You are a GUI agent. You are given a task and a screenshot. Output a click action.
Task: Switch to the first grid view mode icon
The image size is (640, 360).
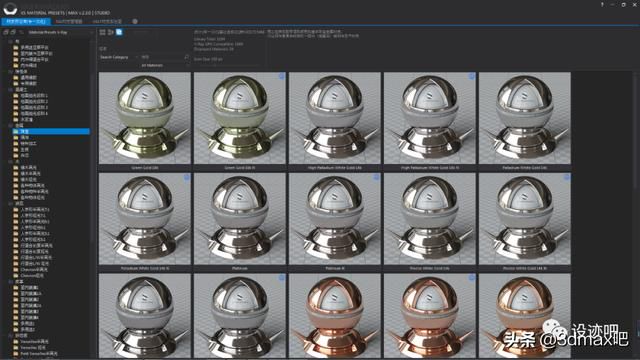point(102,32)
